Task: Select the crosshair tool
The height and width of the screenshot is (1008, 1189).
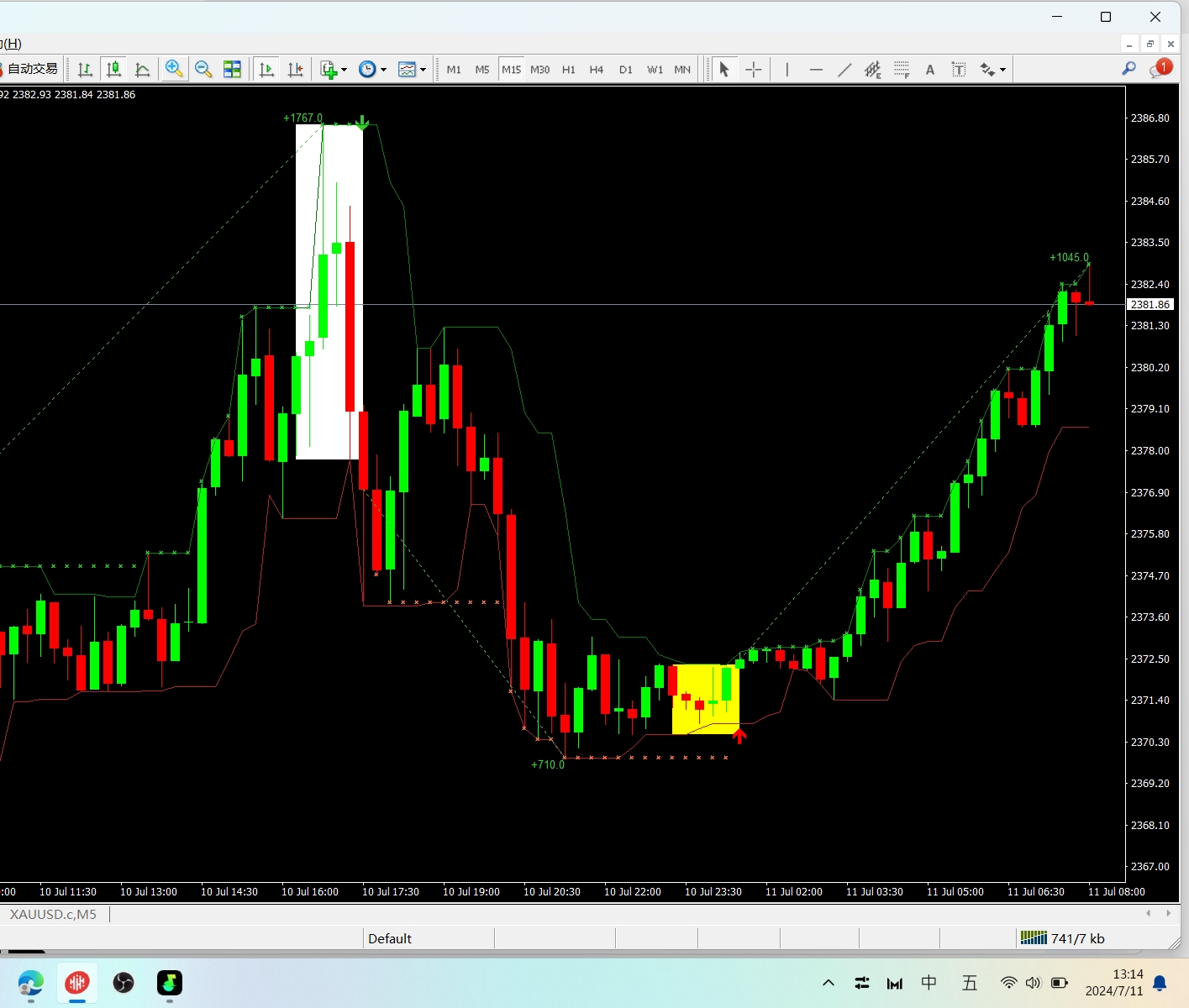Action: (754, 70)
